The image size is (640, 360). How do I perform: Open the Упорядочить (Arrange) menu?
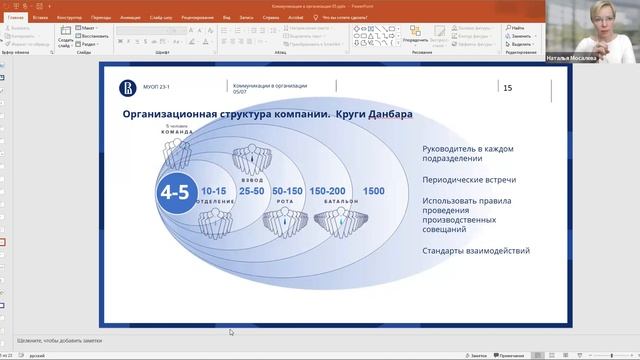[415, 35]
